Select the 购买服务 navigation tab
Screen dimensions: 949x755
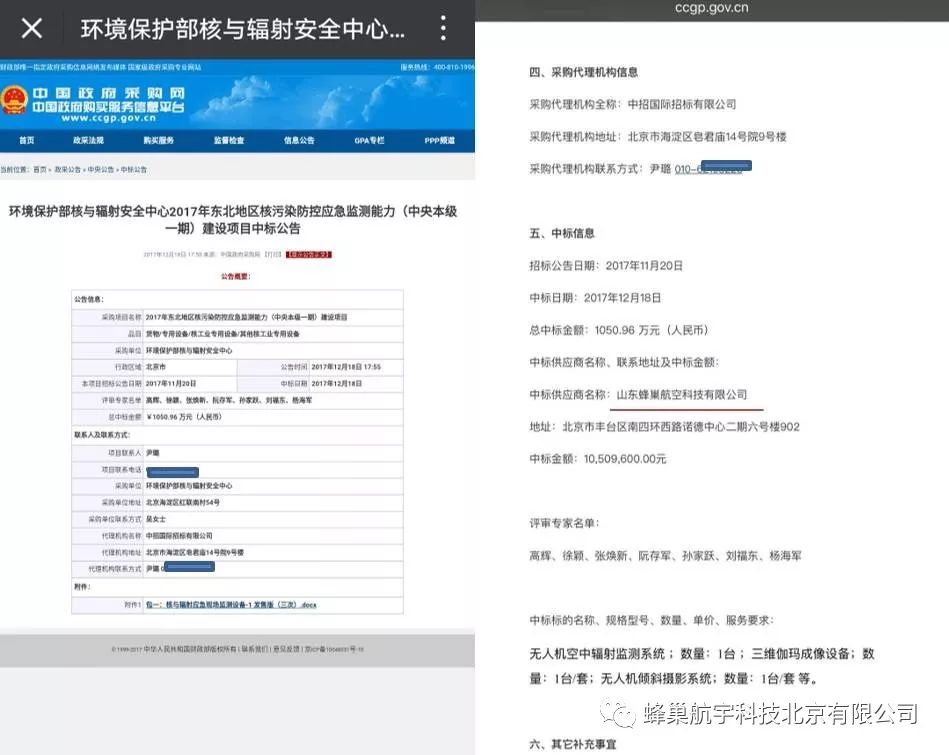(158, 141)
